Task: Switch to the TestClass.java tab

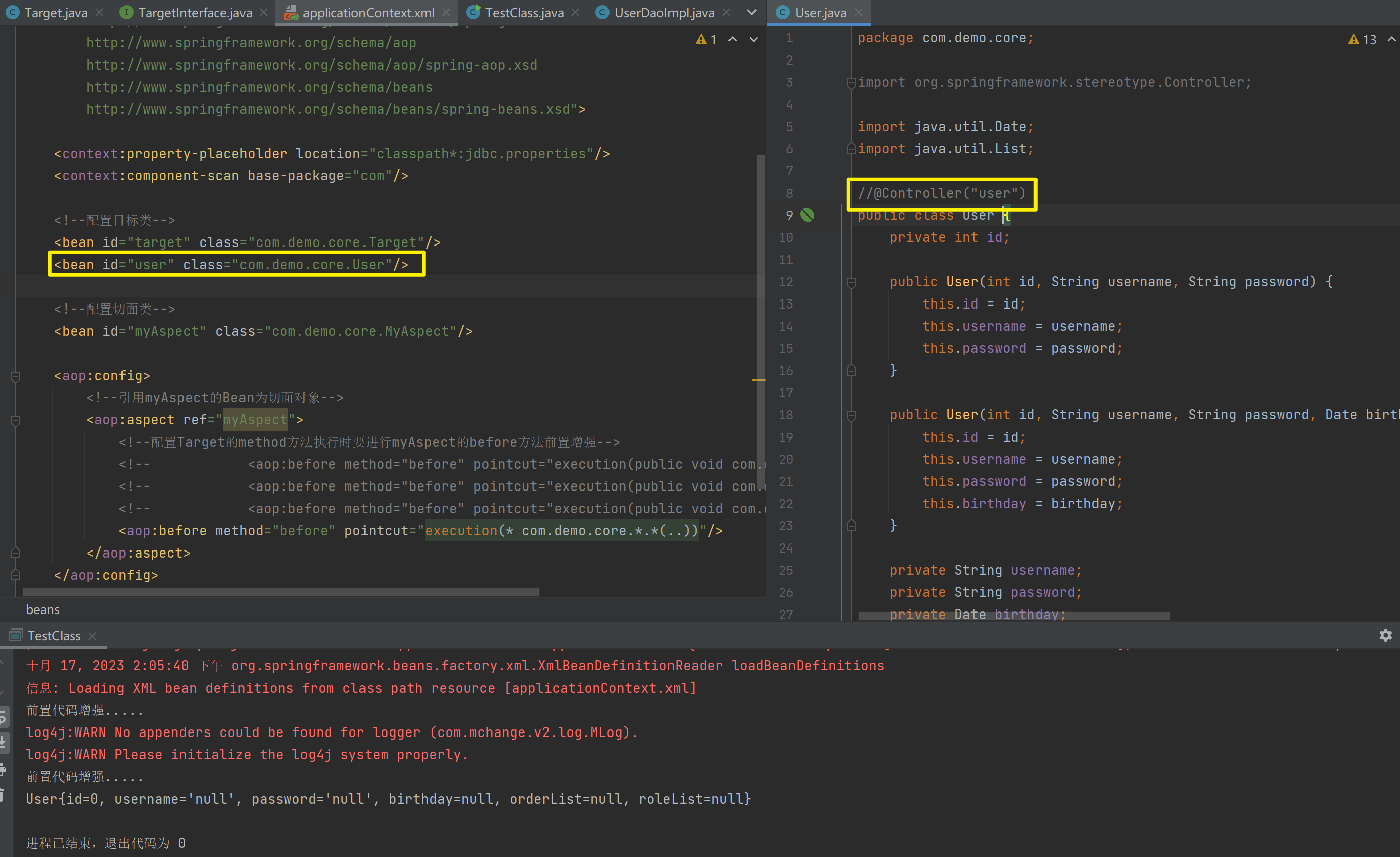Action: click(x=523, y=12)
